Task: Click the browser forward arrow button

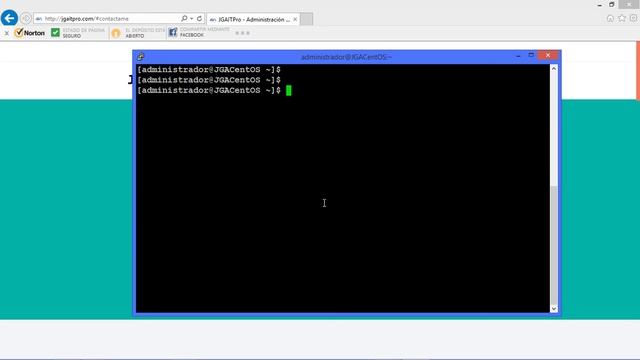Action: [26, 18]
